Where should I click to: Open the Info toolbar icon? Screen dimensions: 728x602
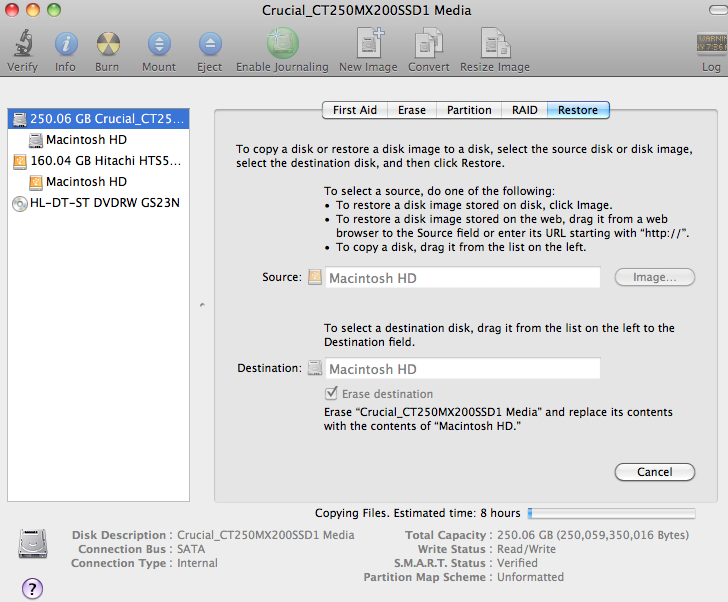click(65, 44)
